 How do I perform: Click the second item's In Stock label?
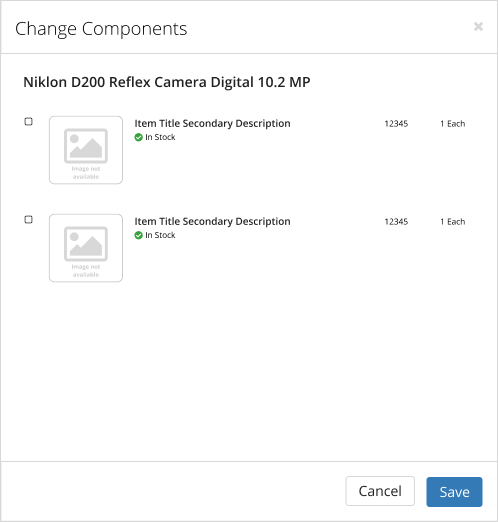coord(160,235)
